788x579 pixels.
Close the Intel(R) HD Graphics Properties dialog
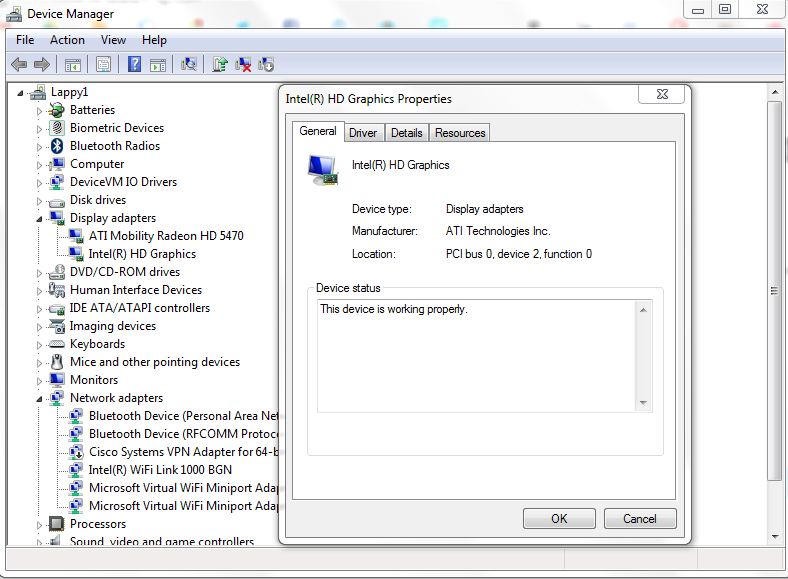(x=662, y=94)
